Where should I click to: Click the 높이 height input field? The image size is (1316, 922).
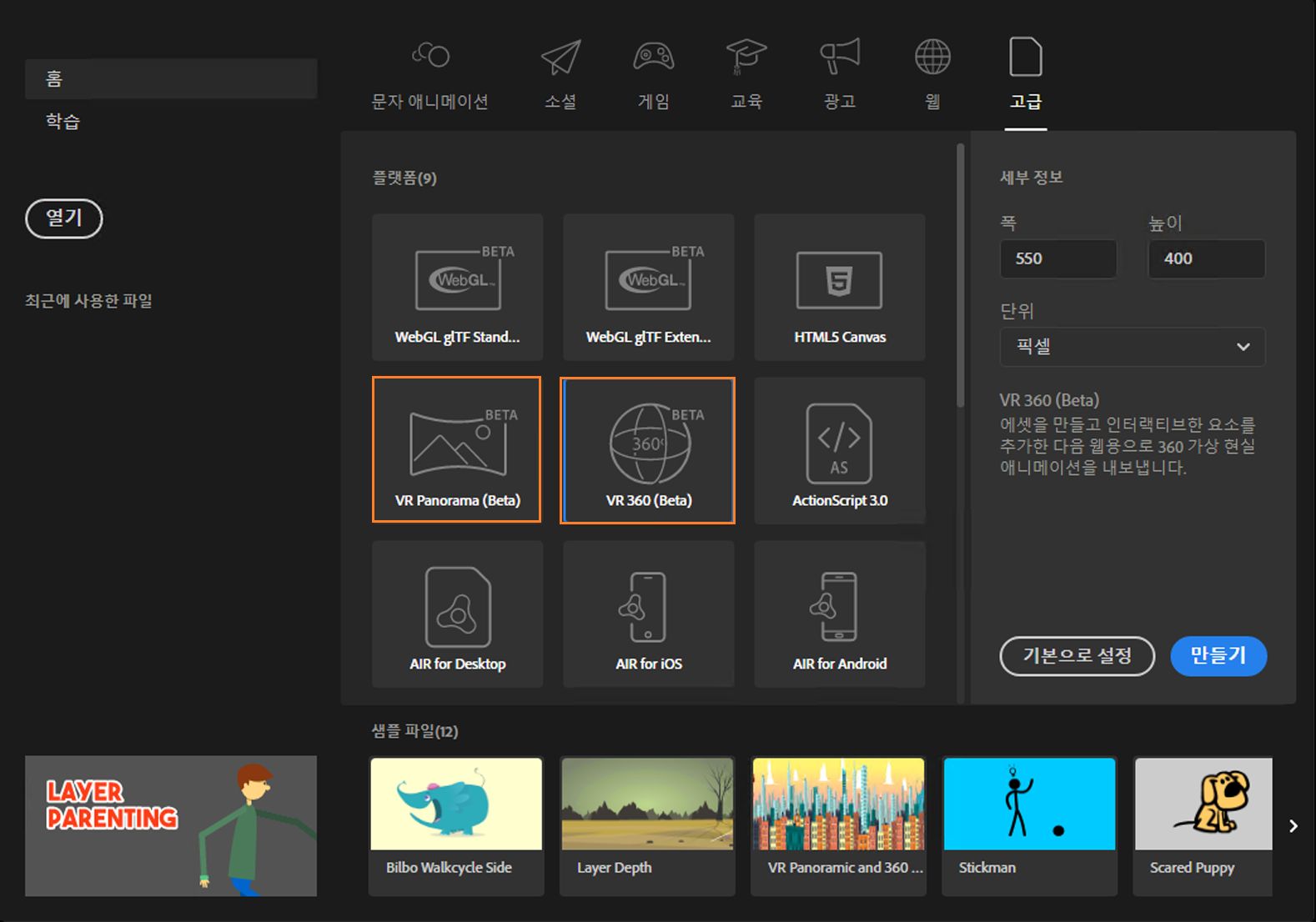pyautogui.click(x=1206, y=258)
